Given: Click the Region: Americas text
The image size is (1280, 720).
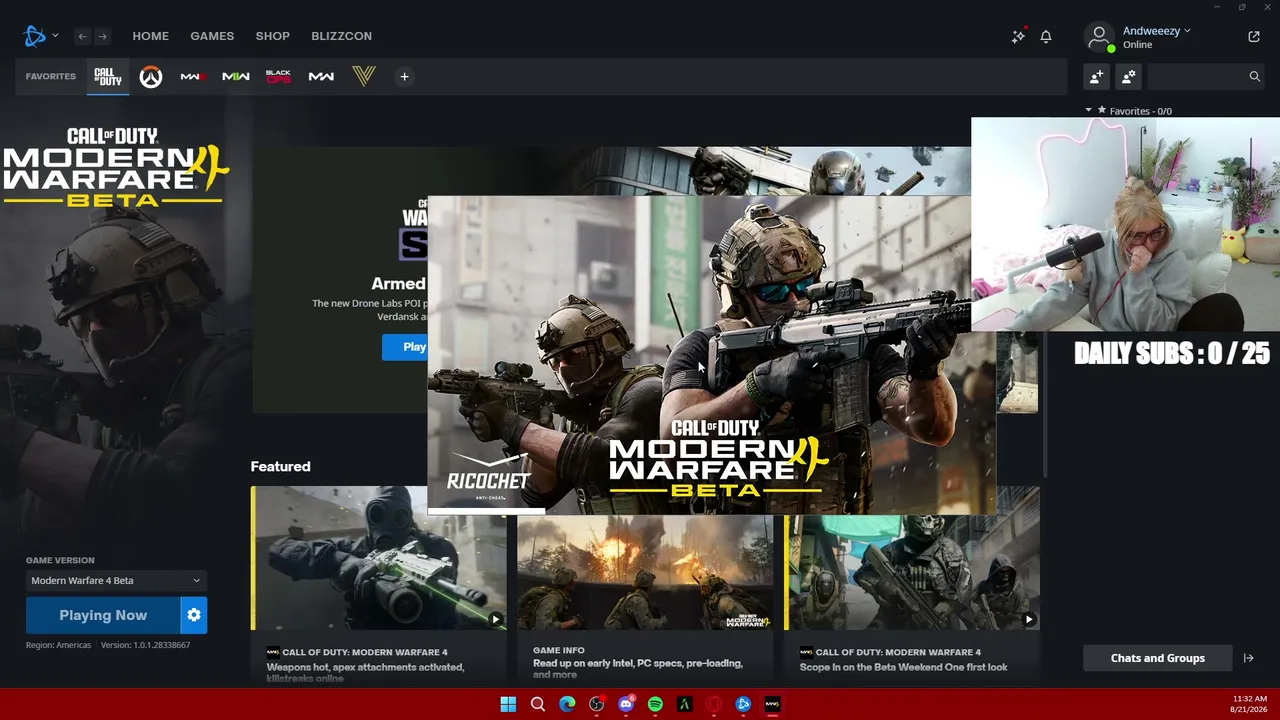Looking at the screenshot, I should pos(58,645).
